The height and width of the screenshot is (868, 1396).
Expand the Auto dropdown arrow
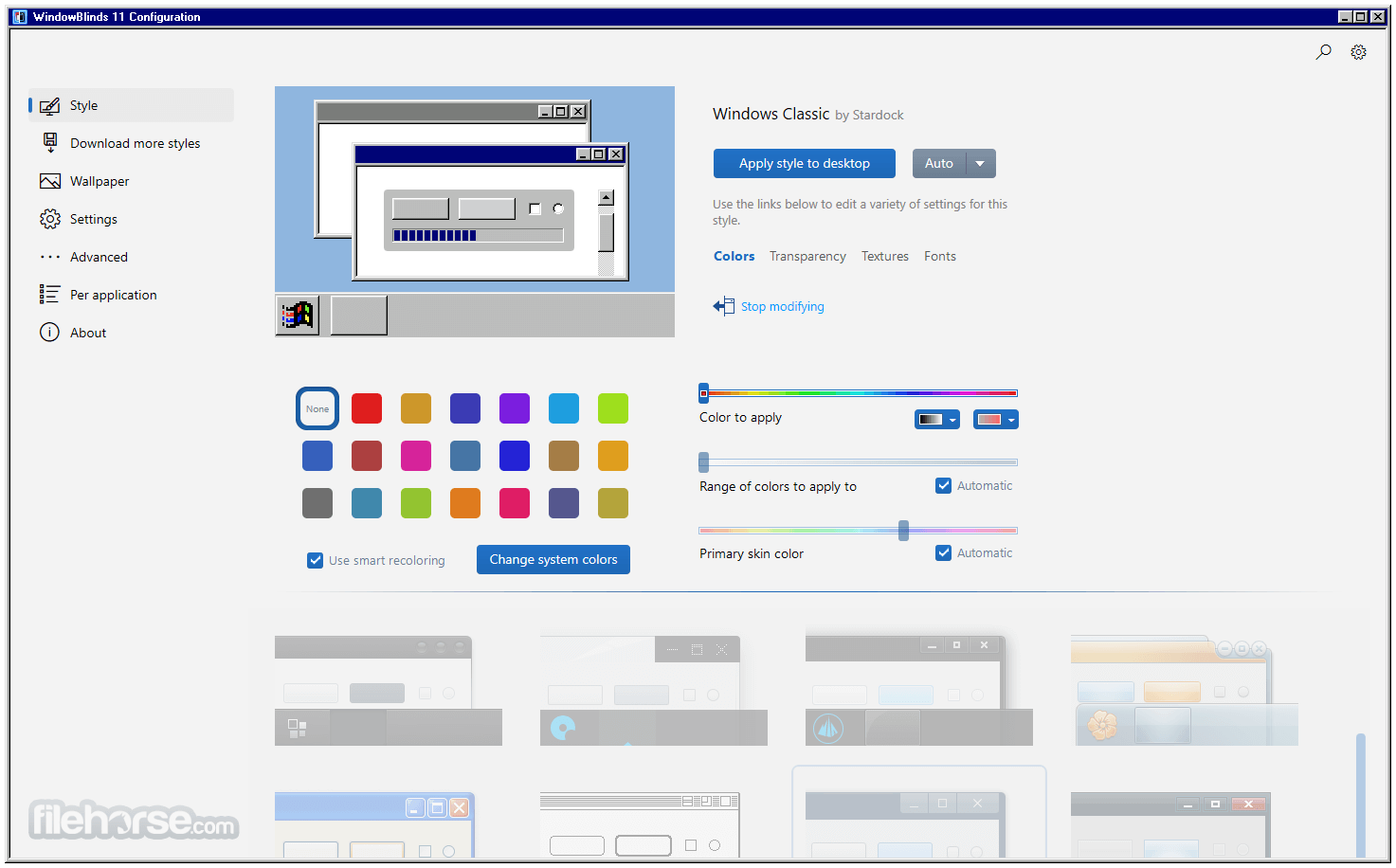(x=981, y=163)
